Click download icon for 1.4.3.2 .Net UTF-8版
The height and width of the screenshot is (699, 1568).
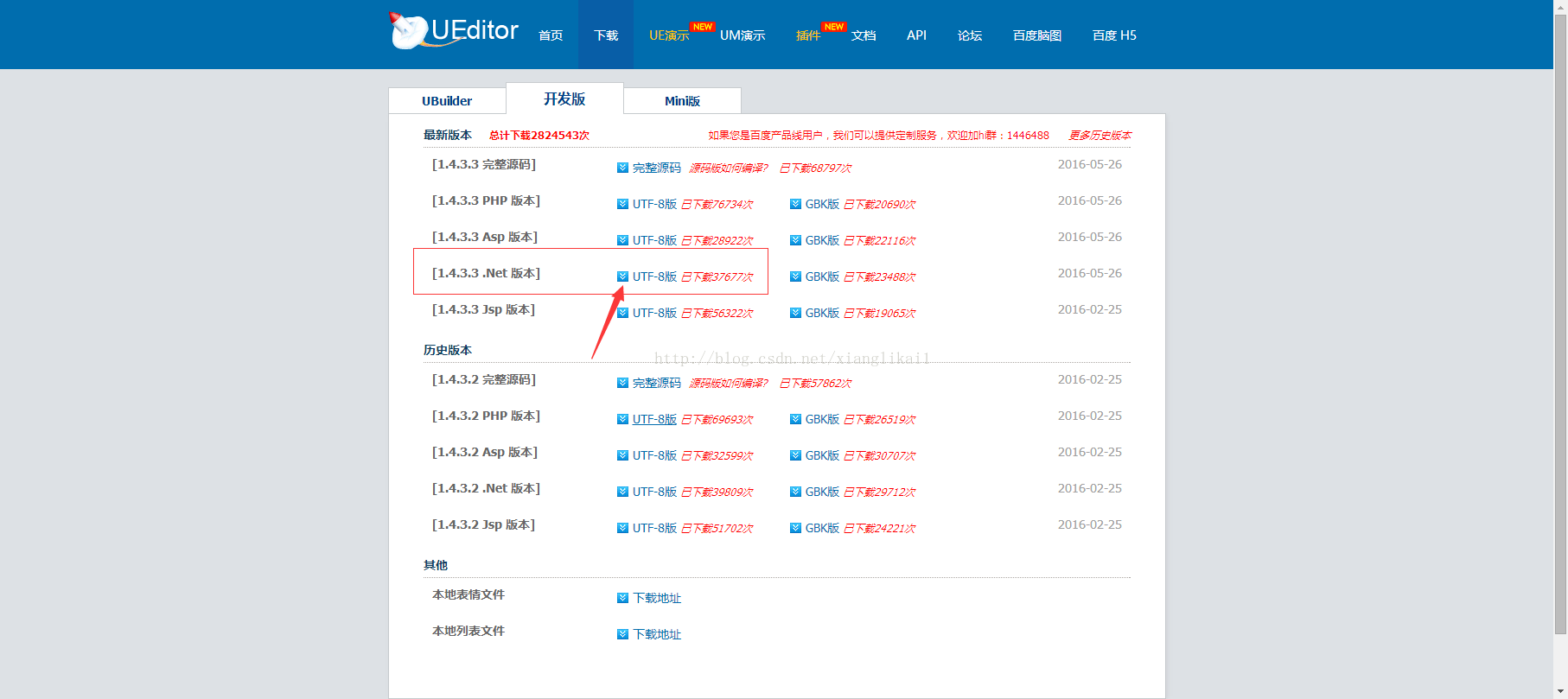point(622,492)
